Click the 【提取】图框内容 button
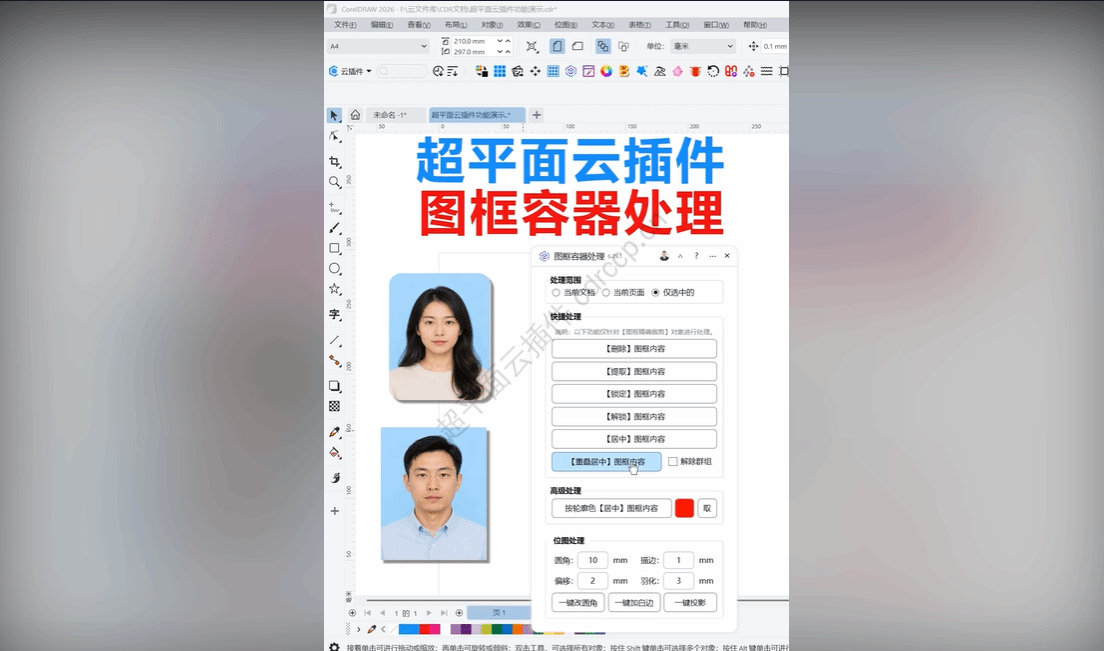The image size is (1104, 651). coord(634,371)
